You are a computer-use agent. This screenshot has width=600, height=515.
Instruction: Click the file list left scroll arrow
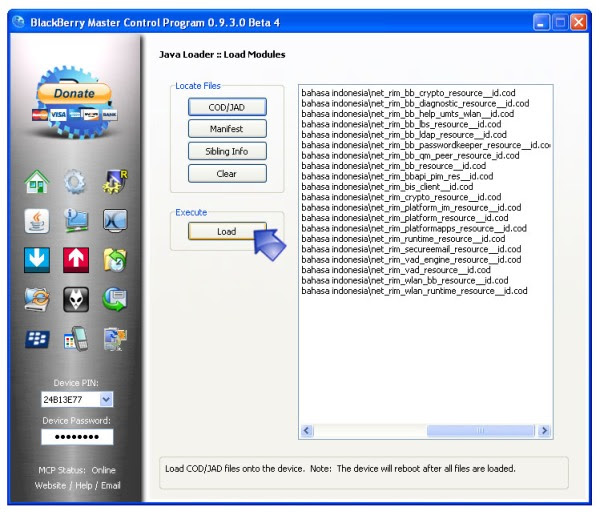tap(307, 431)
